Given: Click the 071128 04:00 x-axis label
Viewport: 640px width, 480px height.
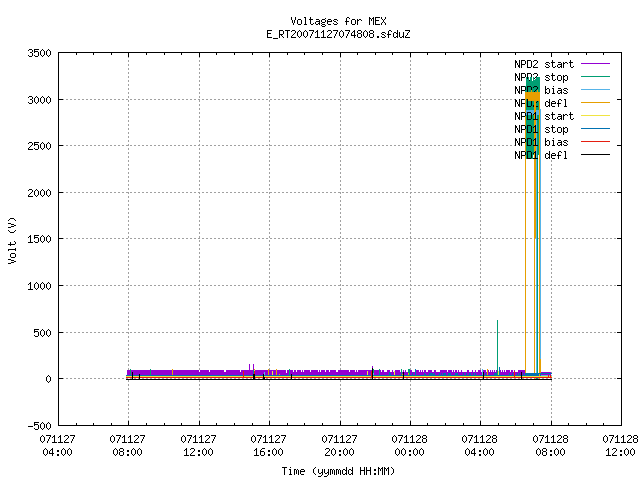Looking at the screenshot, I should (x=480, y=446).
